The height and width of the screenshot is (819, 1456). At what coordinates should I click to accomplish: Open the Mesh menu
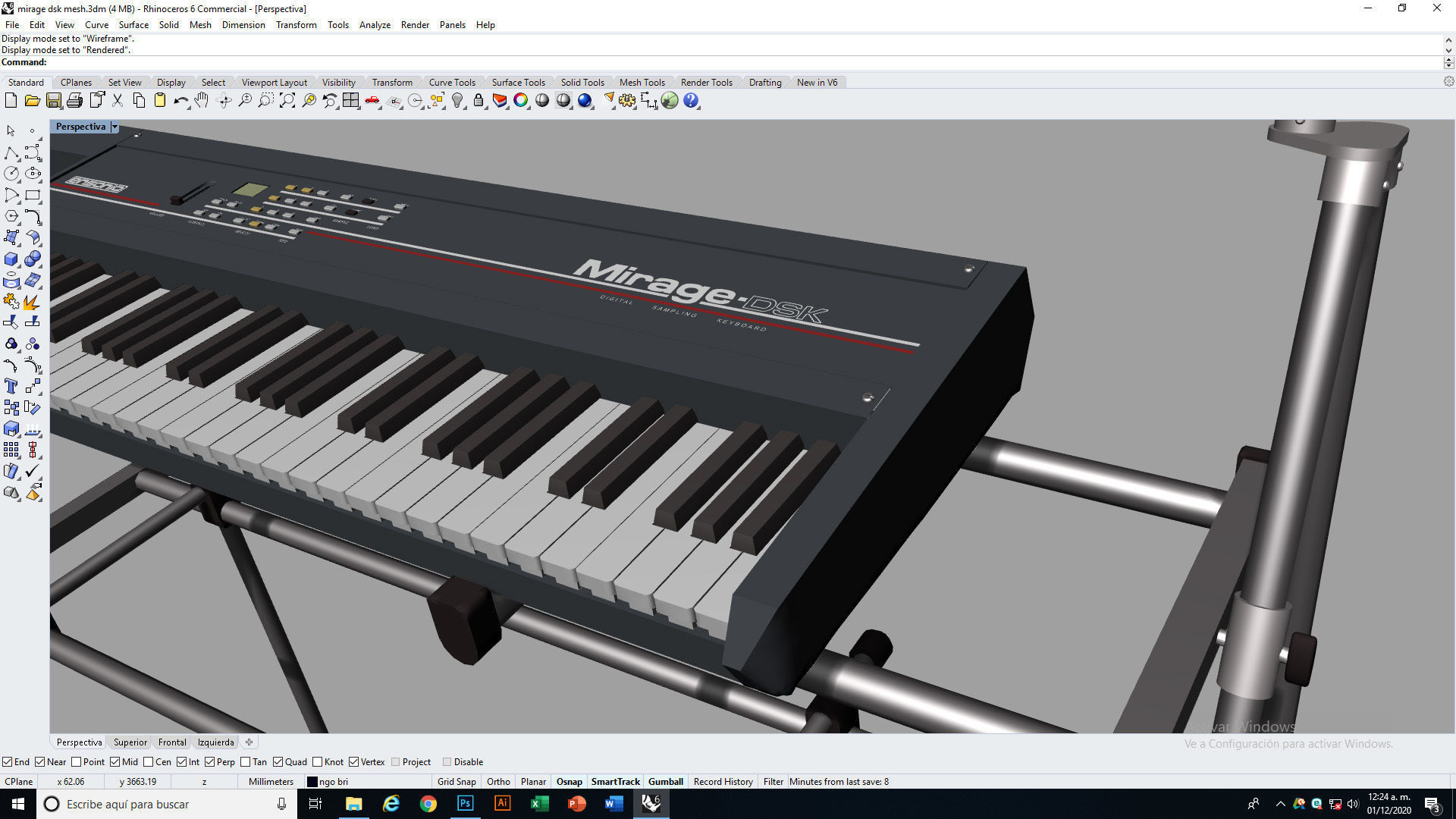(x=200, y=25)
